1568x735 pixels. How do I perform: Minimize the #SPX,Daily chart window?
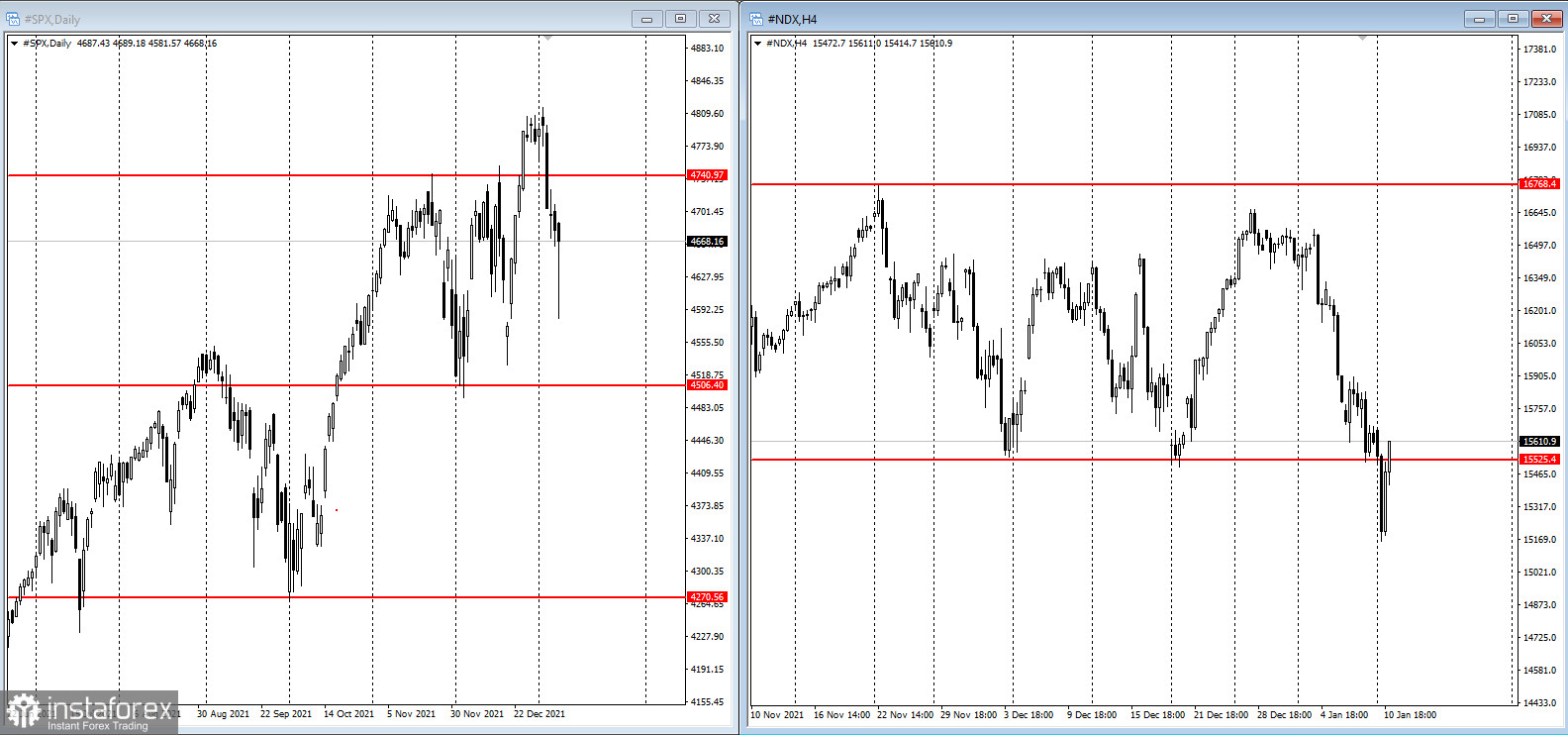click(x=646, y=19)
